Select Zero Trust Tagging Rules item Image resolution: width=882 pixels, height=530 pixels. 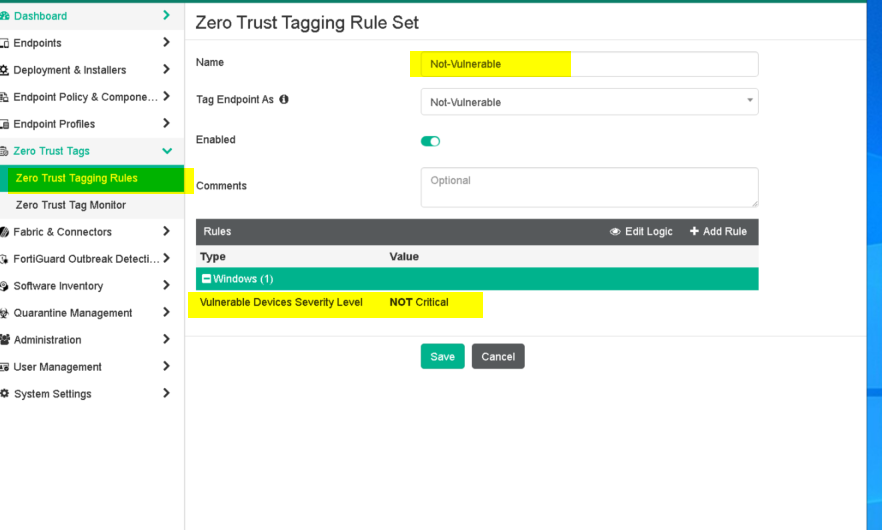[77, 178]
